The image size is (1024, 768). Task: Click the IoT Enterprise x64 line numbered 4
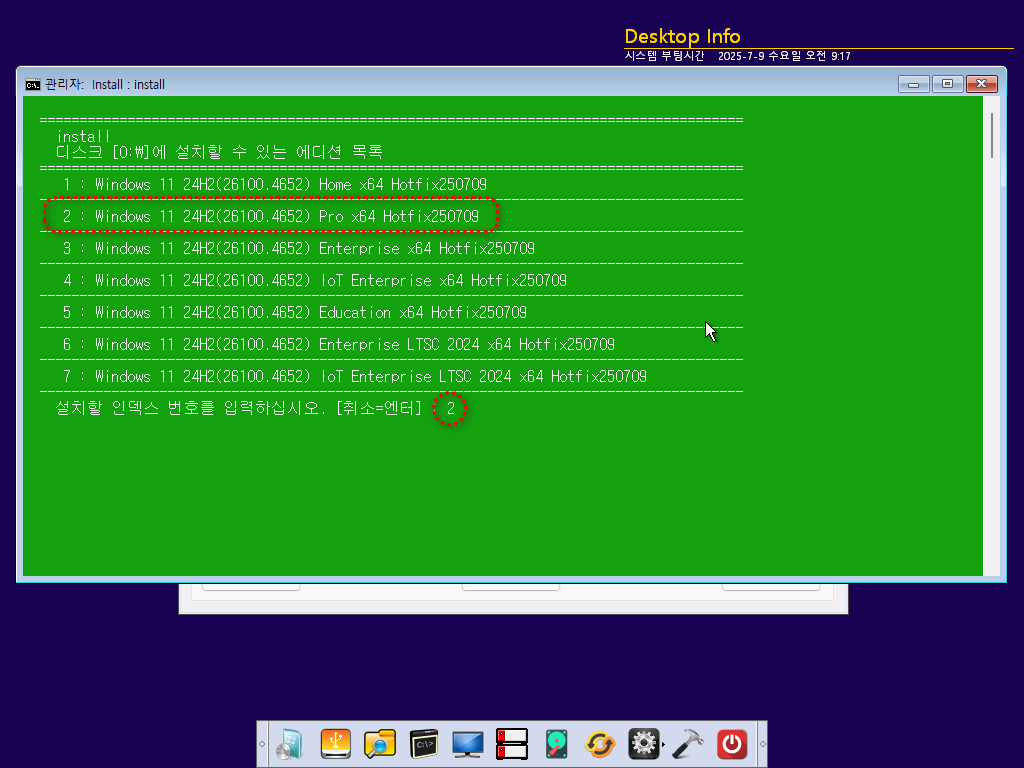(314, 280)
